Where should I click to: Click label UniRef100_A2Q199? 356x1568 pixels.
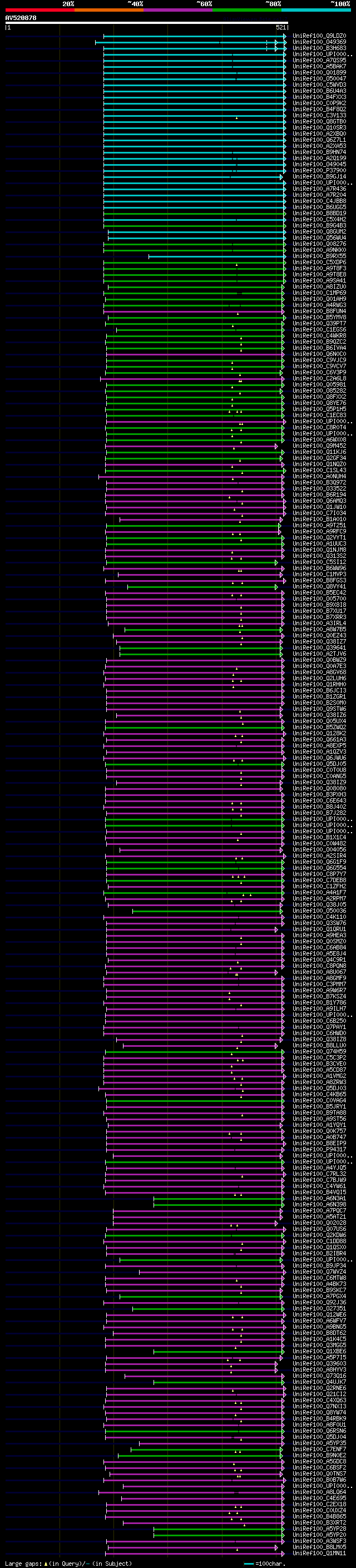(319, 157)
